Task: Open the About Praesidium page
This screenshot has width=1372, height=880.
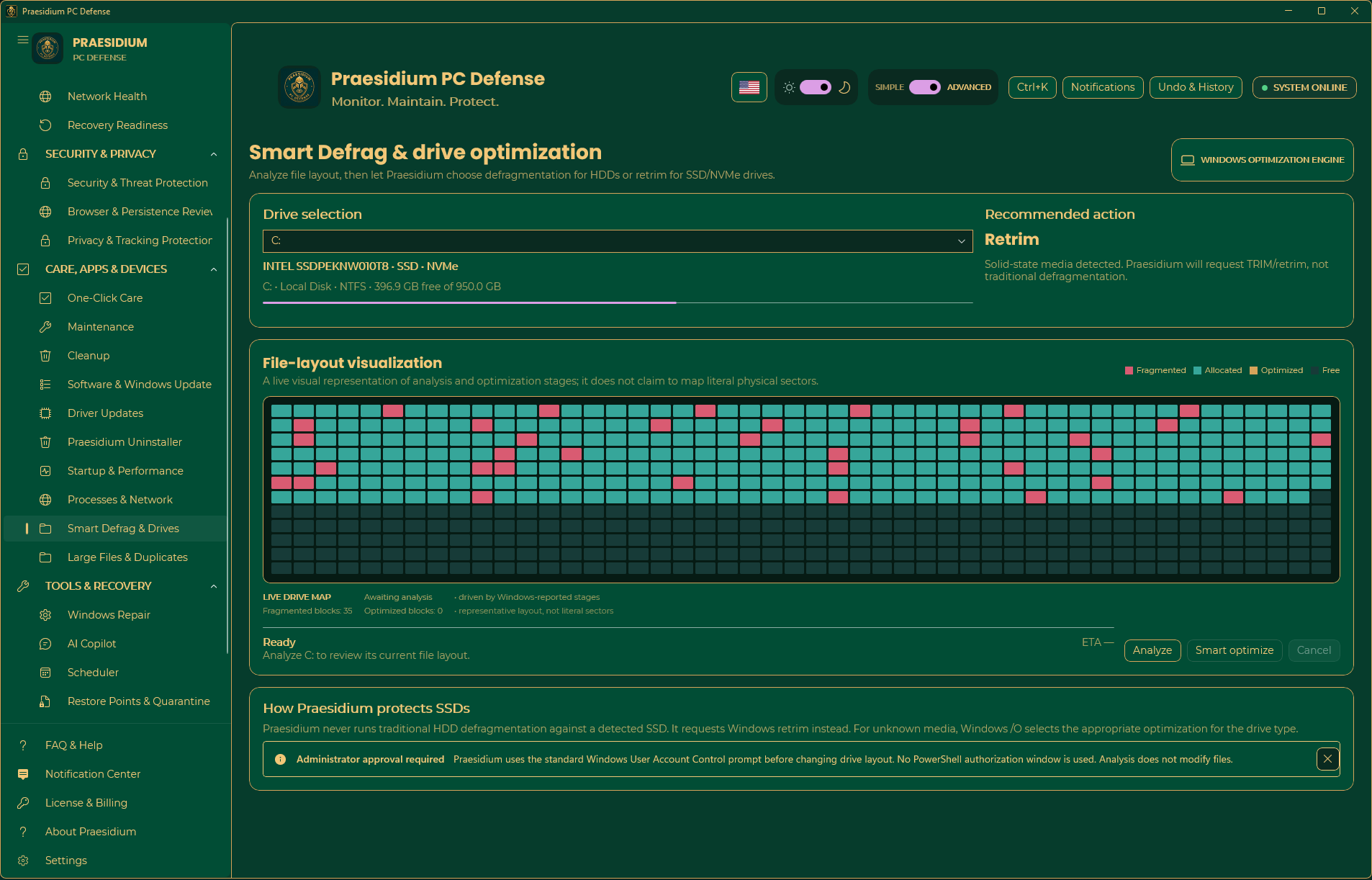Action: (x=115, y=832)
